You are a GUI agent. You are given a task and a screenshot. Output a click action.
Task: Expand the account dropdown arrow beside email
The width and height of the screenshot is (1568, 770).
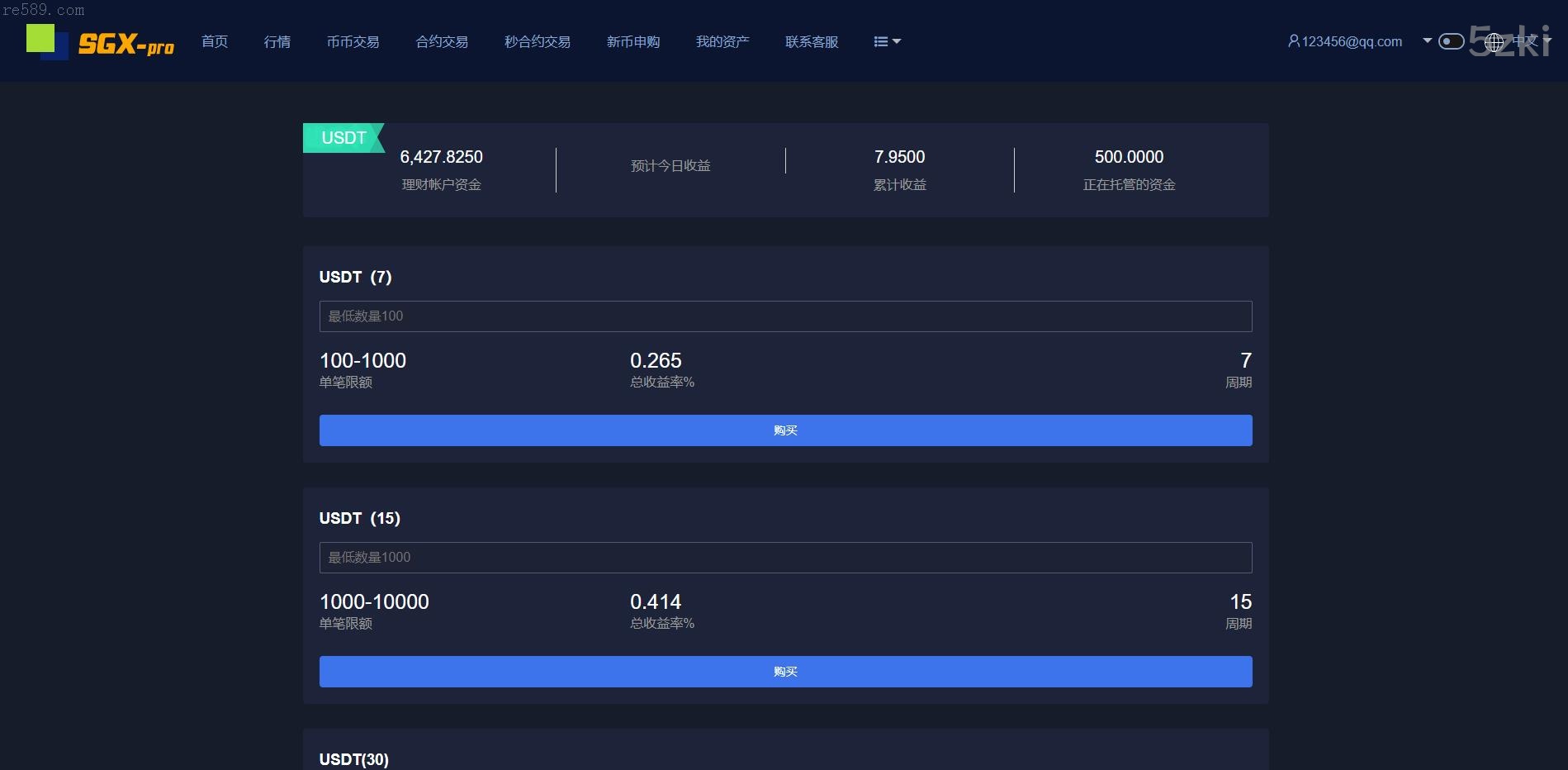[x=1427, y=40]
